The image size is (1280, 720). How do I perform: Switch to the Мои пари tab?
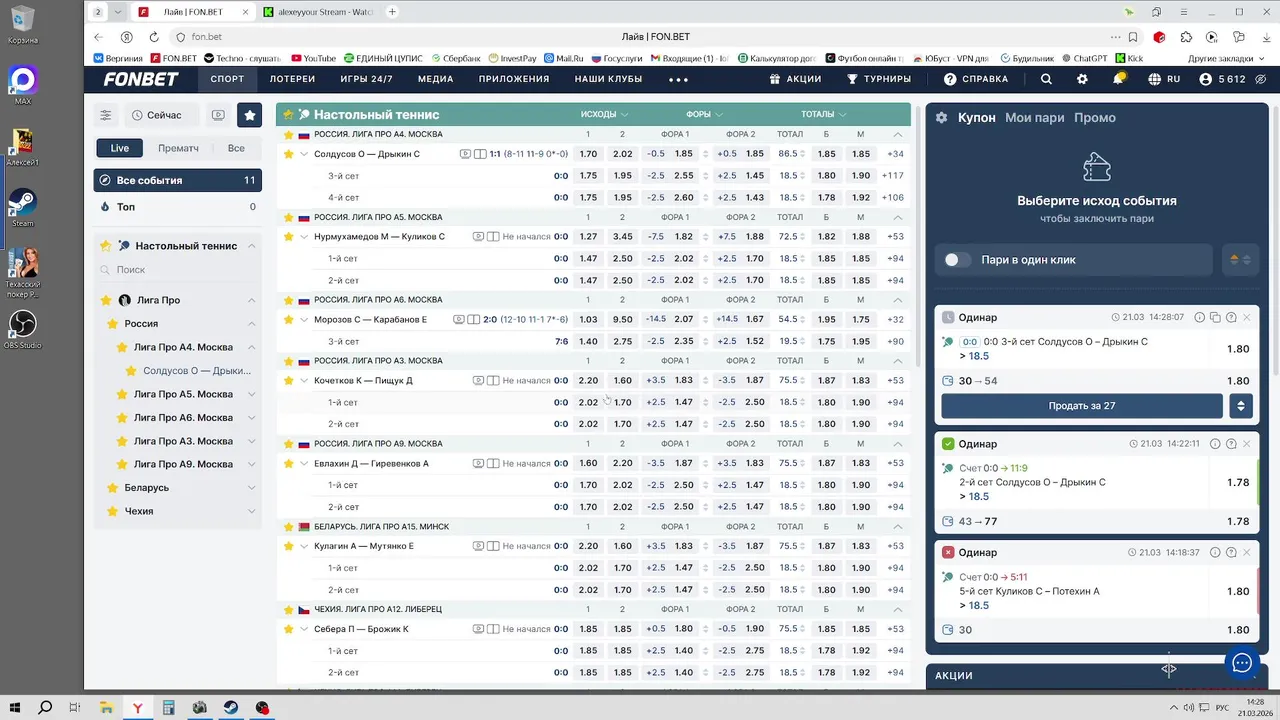click(x=1034, y=117)
